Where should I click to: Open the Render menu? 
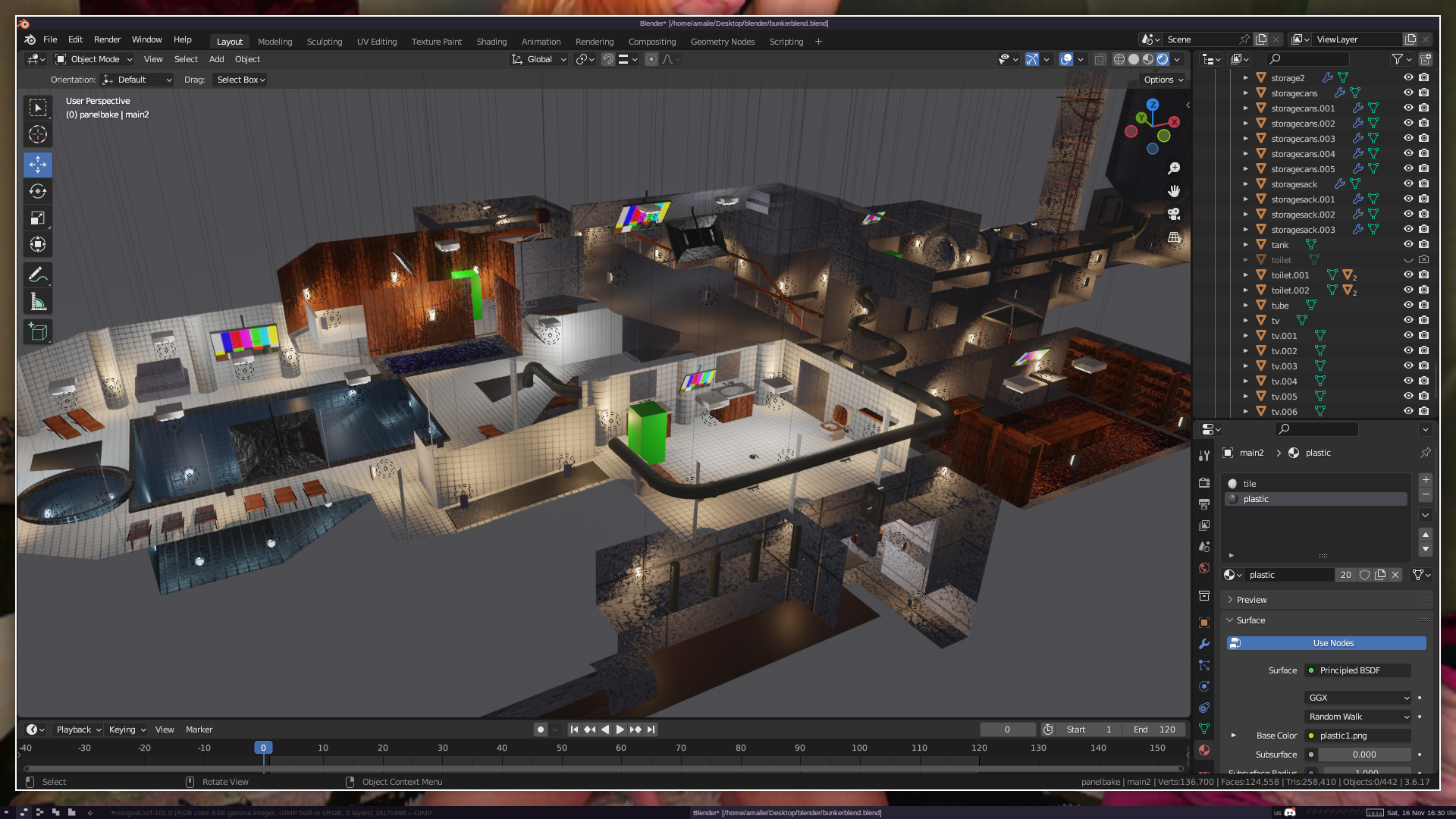(107, 39)
